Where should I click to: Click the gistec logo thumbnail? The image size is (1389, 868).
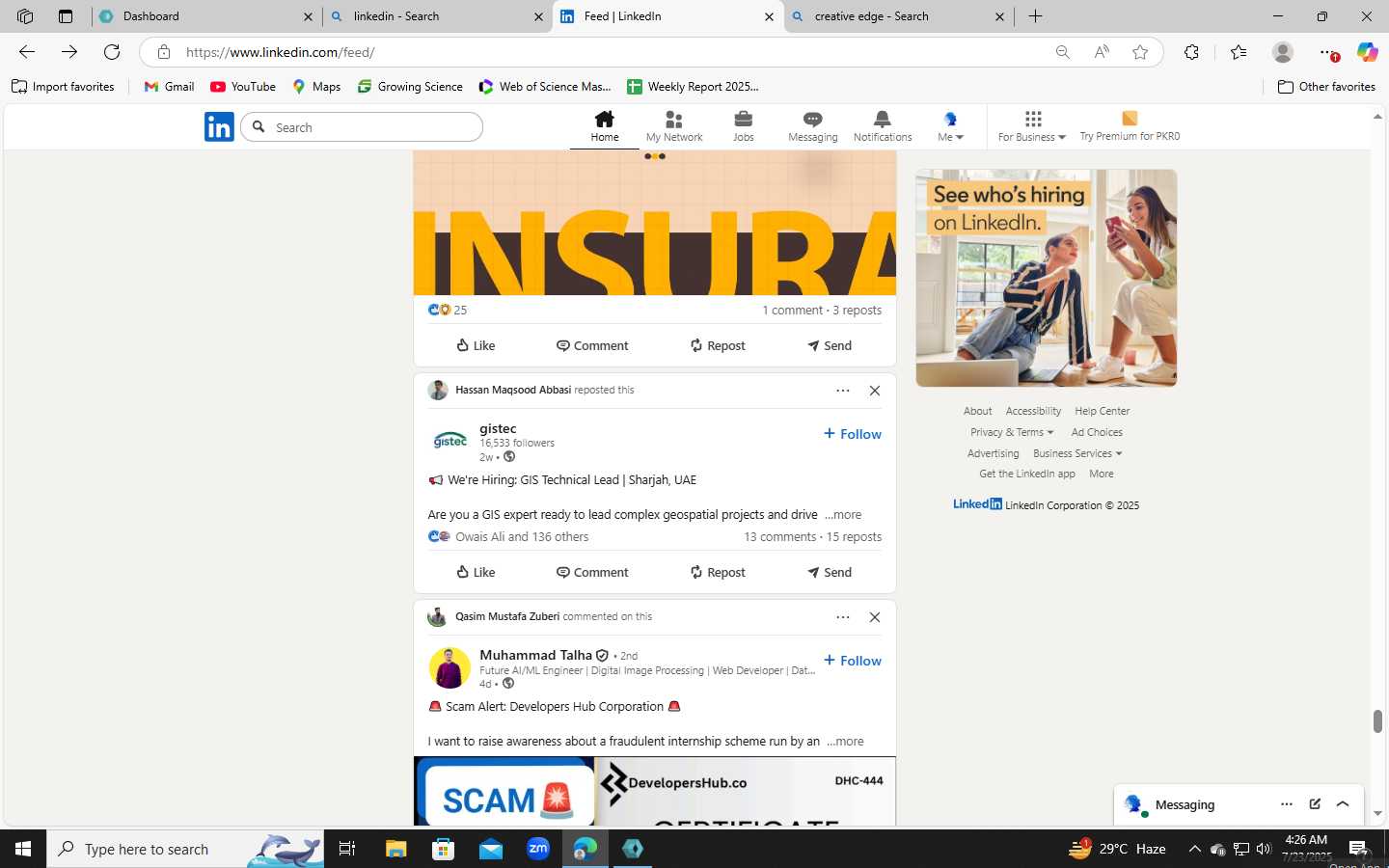449,442
